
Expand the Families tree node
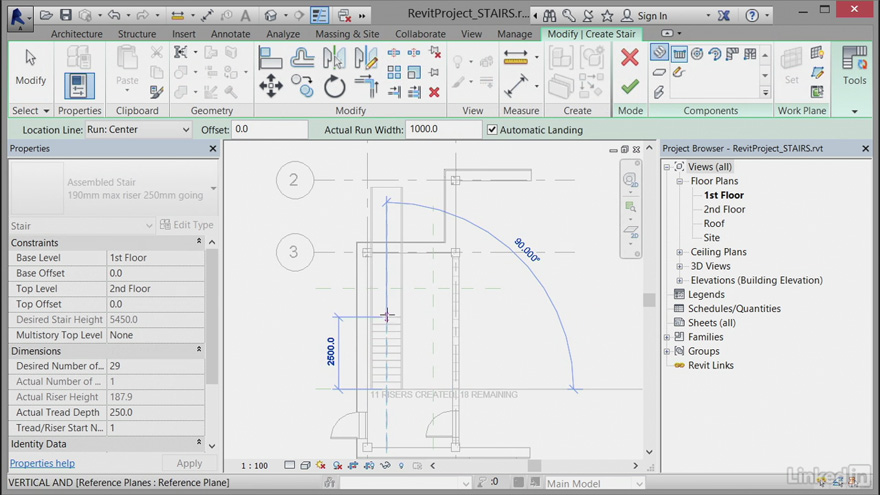(x=667, y=337)
